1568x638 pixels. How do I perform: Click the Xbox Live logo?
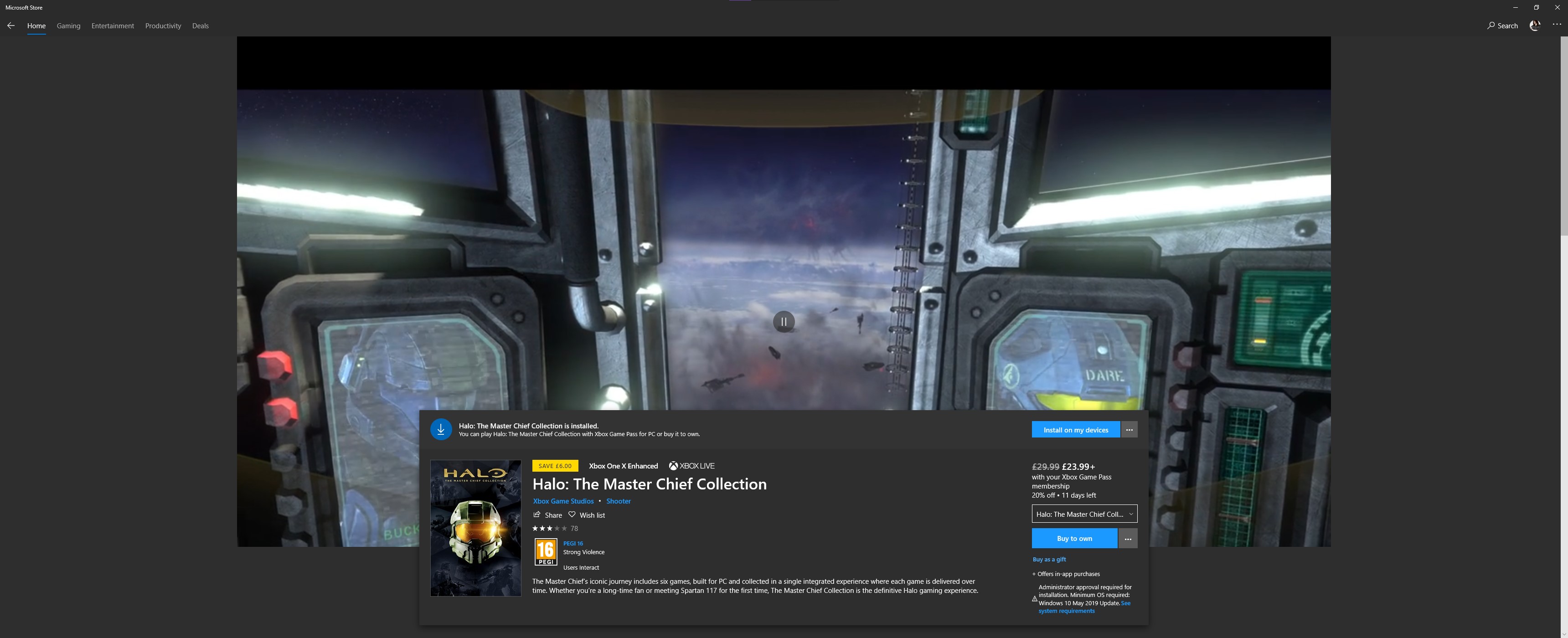tap(691, 466)
